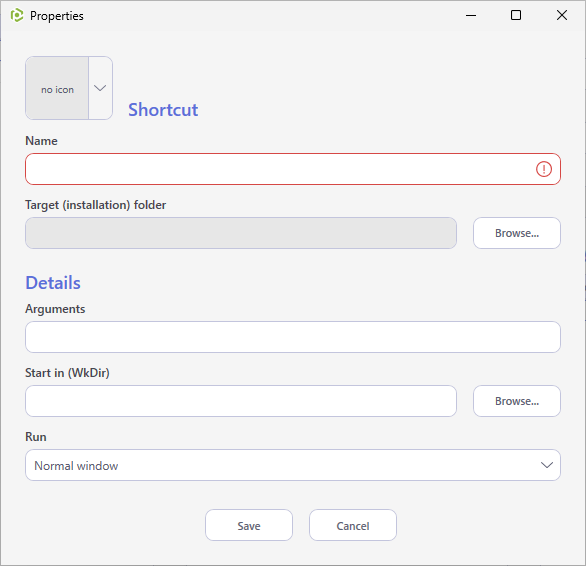Focus the Name input field
The height and width of the screenshot is (566, 586).
[x=293, y=169]
